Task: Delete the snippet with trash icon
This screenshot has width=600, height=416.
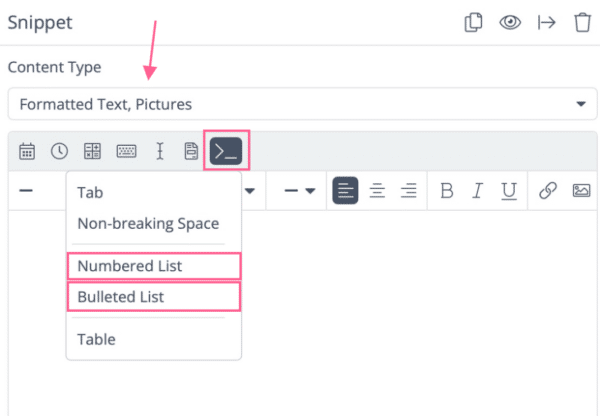Action: coord(582,22)
